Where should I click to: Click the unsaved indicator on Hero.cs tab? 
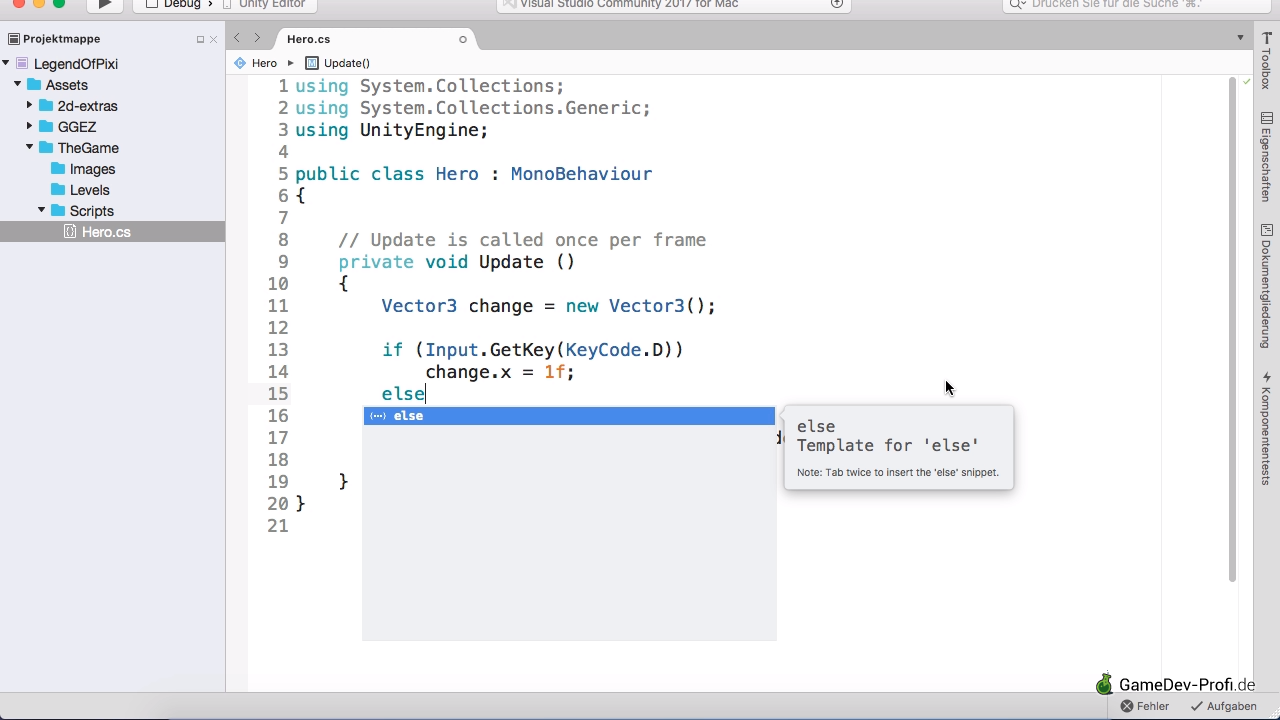462,40
